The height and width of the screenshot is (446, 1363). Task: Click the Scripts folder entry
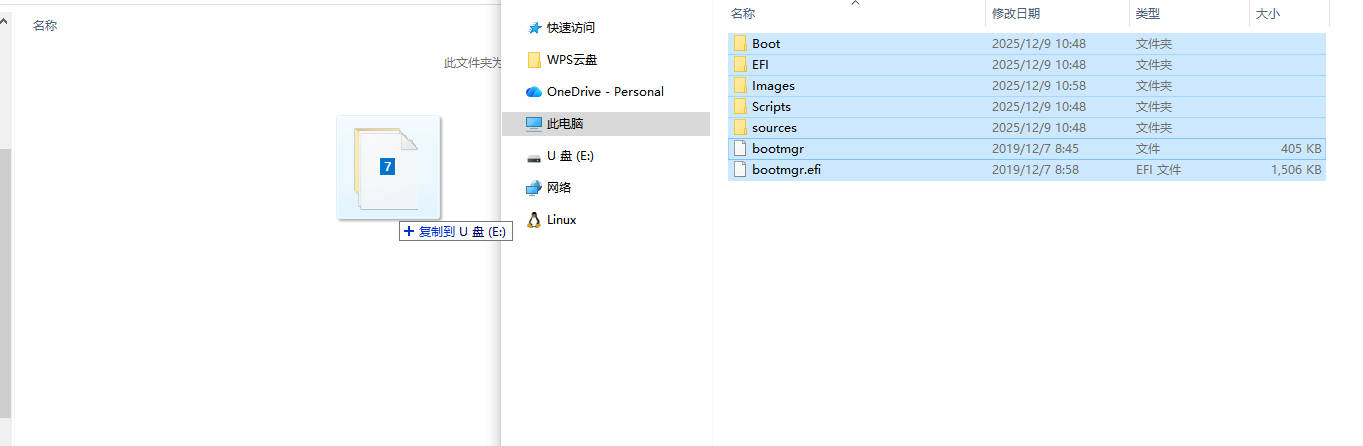coord(771,107)
